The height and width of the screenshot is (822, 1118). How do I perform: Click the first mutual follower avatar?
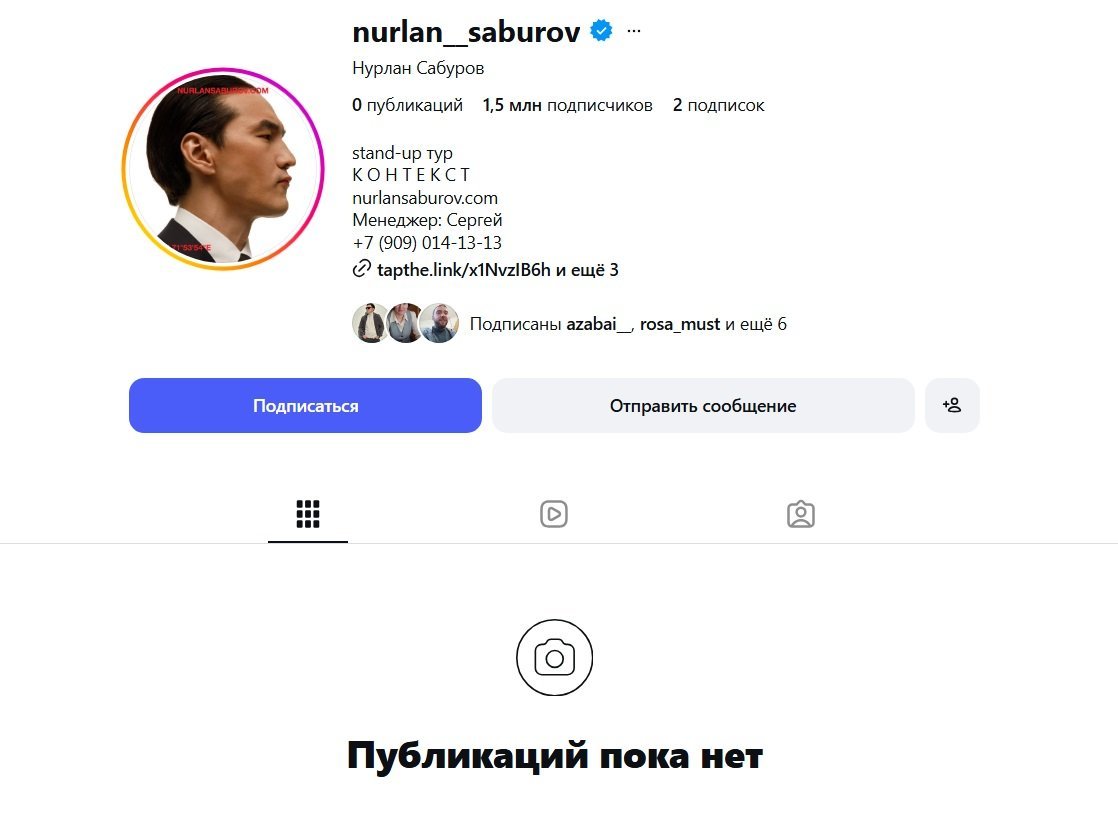pos(370,323)
